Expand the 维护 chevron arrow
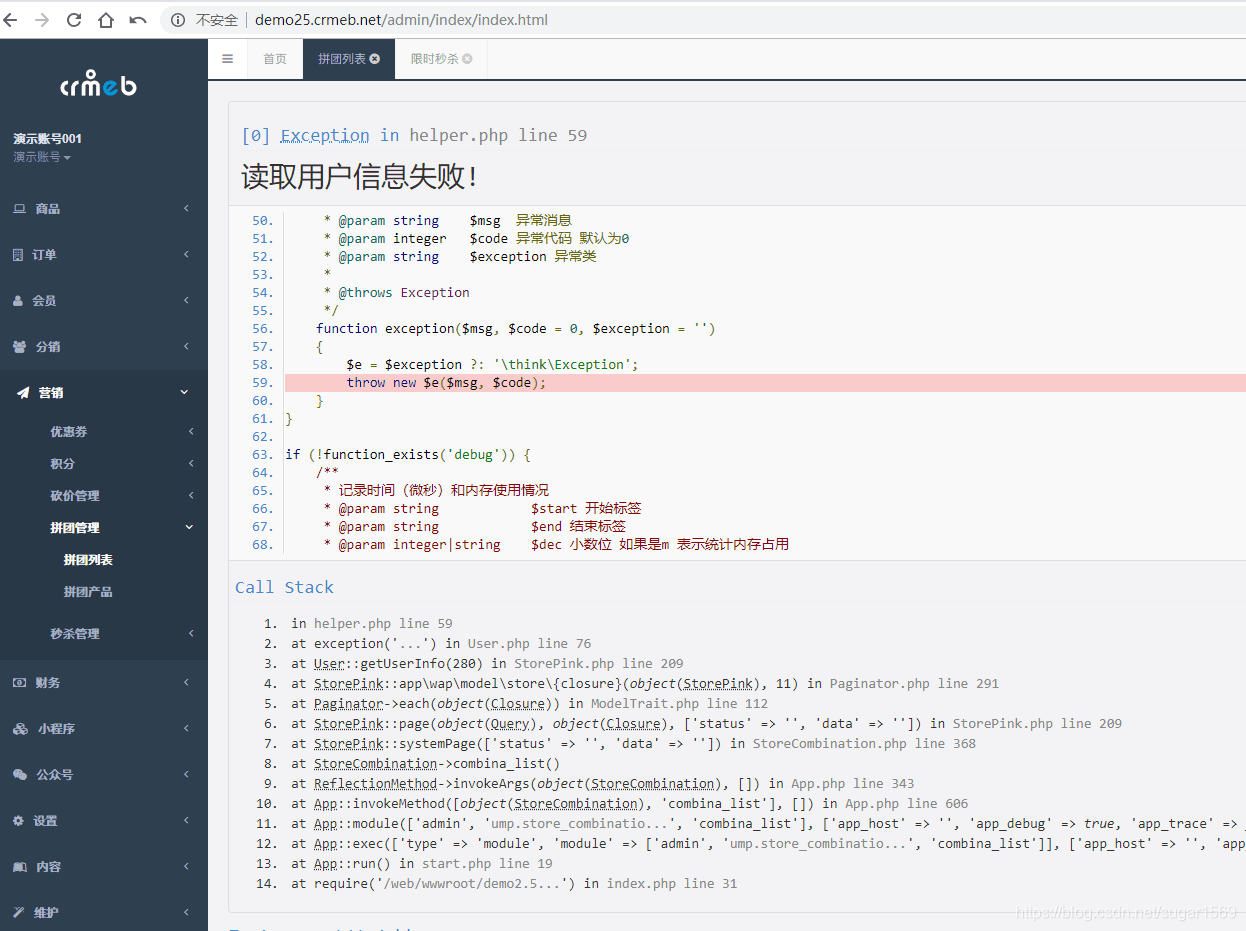This screenshot has height=931, width=1246. tap(187, 912)
